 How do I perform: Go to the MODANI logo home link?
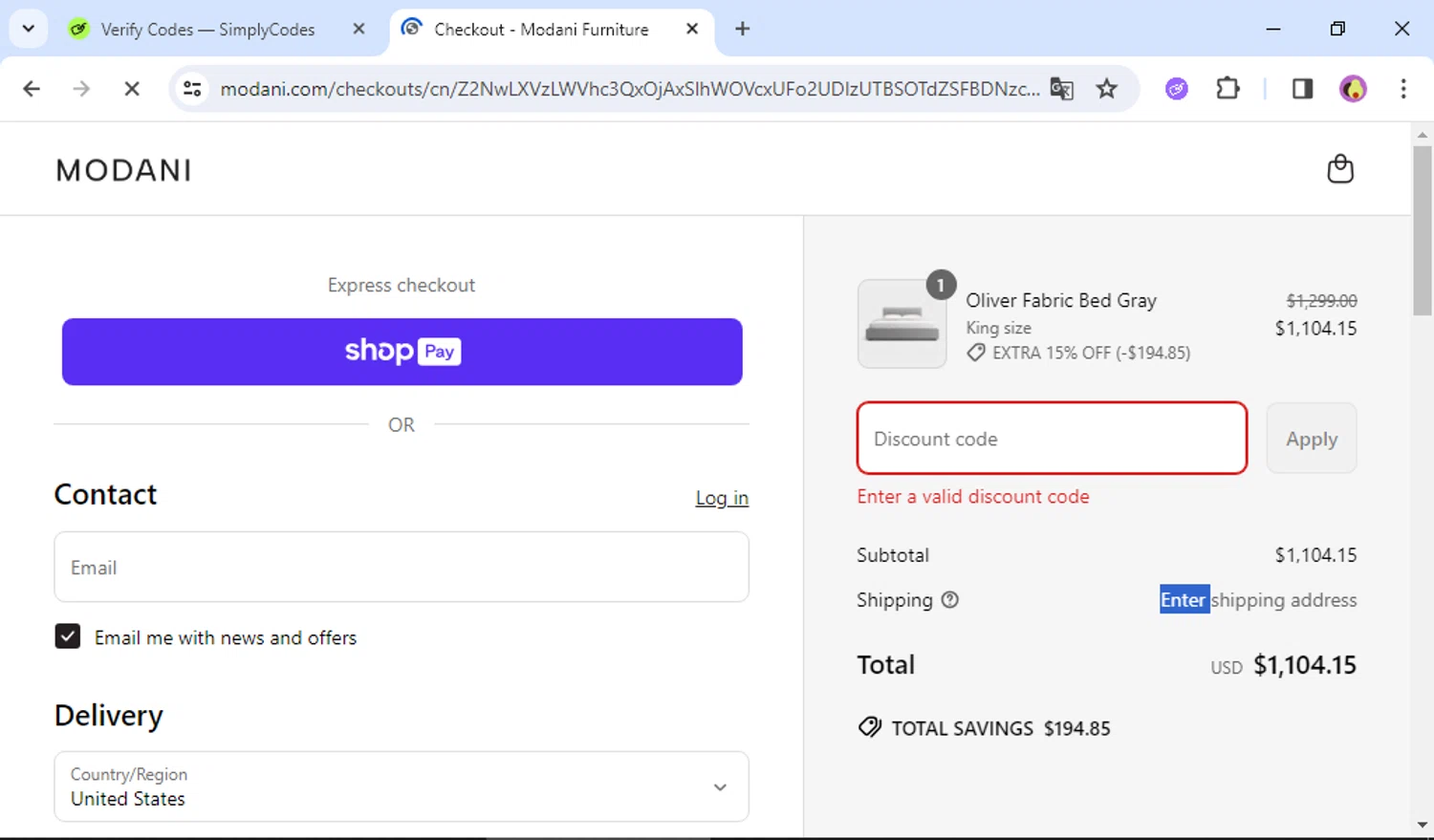pos(124,170)
